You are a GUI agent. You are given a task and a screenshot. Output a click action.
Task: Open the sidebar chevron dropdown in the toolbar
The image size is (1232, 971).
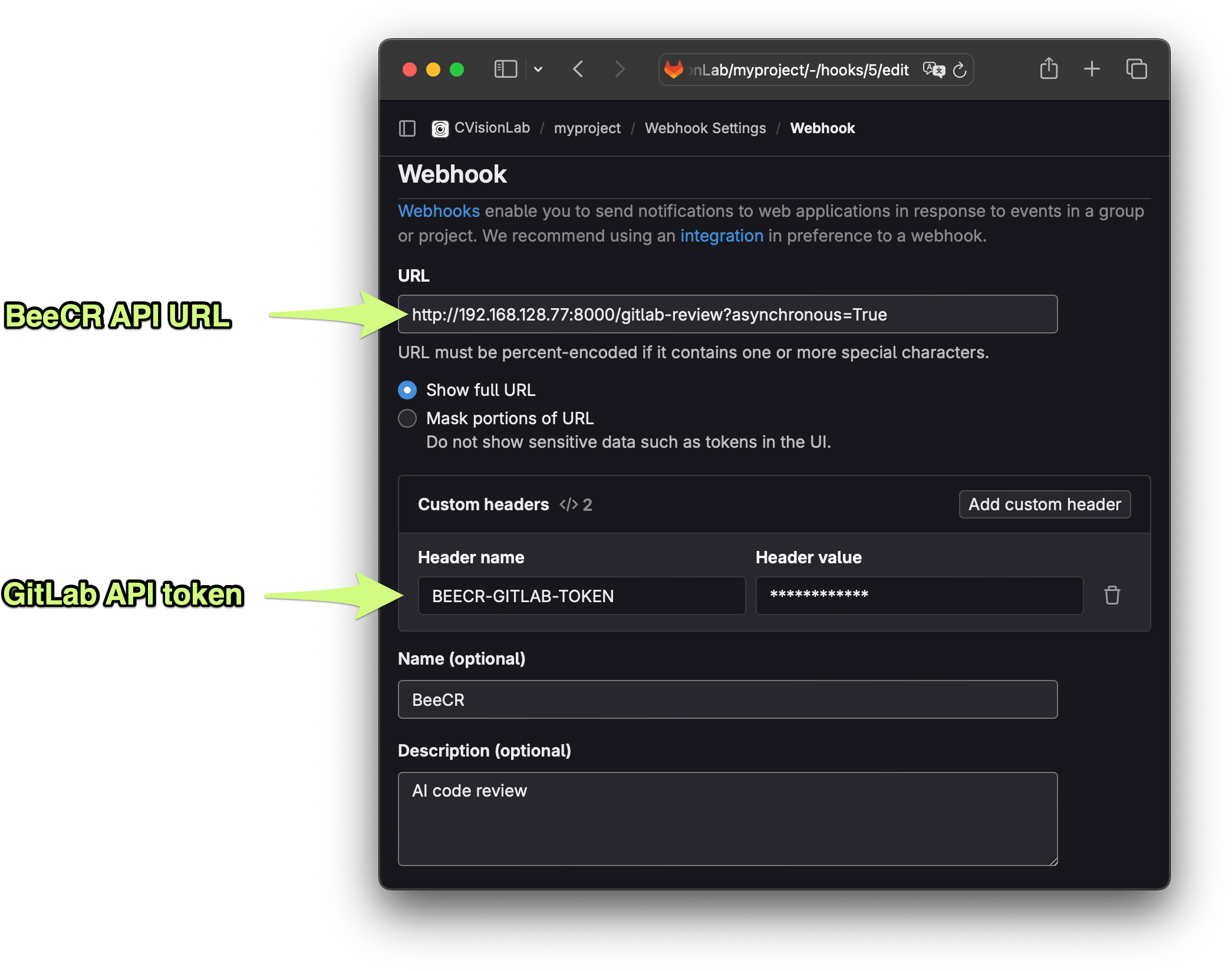[538, 69]
